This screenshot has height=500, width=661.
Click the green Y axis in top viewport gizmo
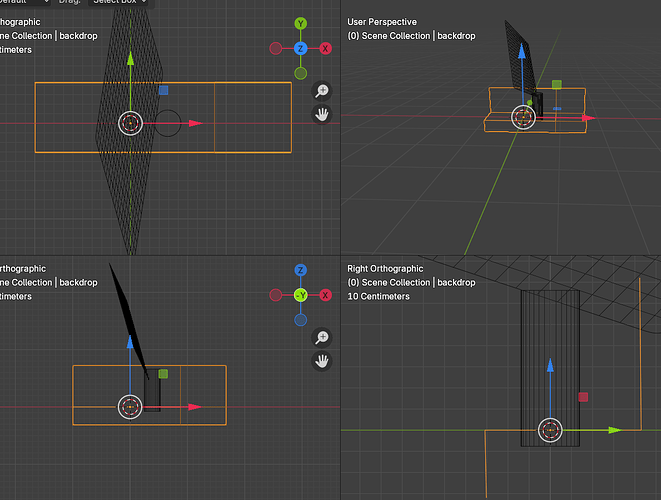point(301,24)
